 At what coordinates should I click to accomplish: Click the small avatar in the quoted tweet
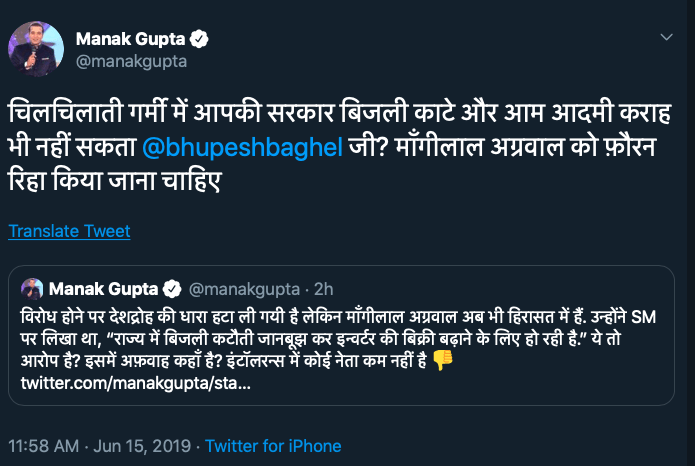[31, 288]
